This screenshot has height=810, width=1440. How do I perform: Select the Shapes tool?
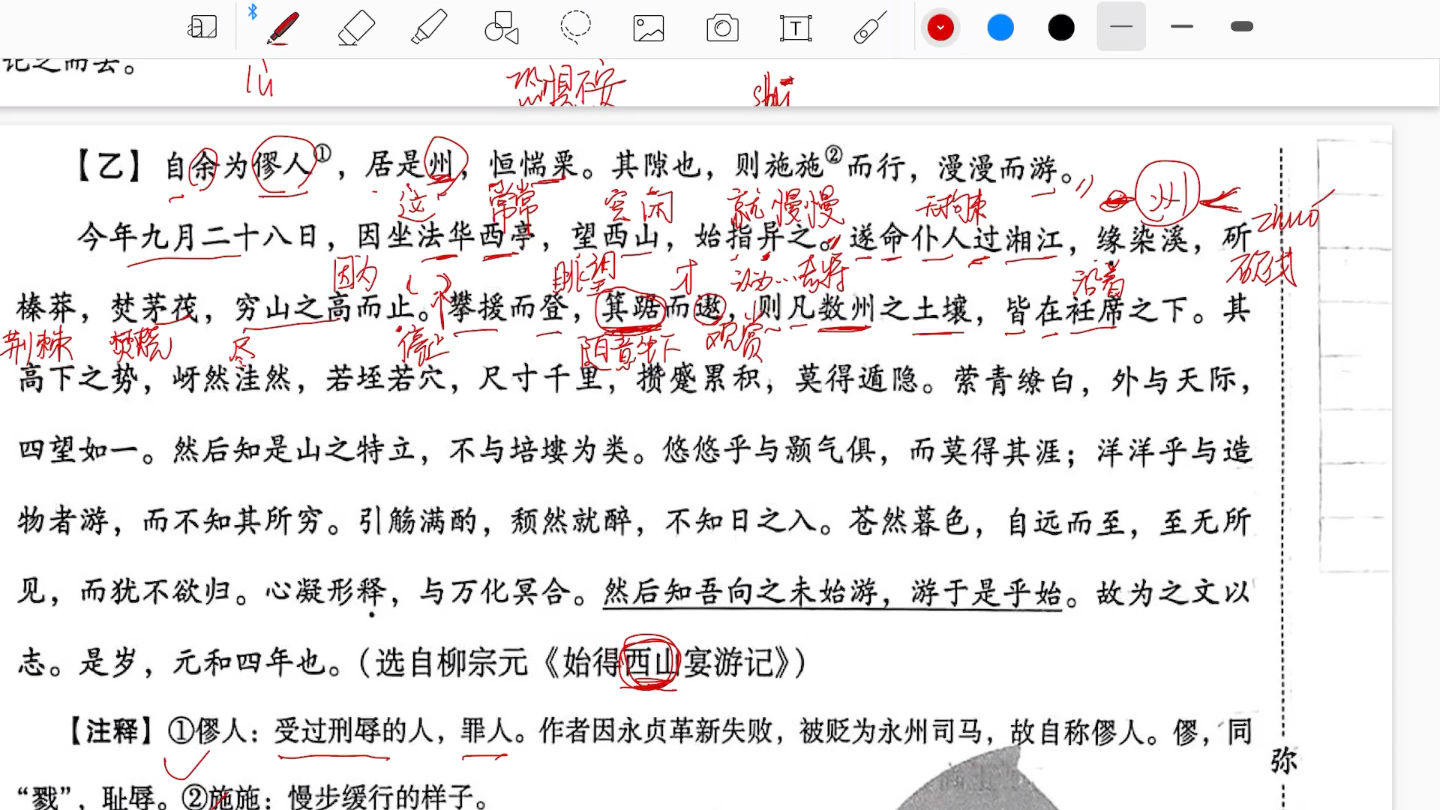tap(502, 27)
